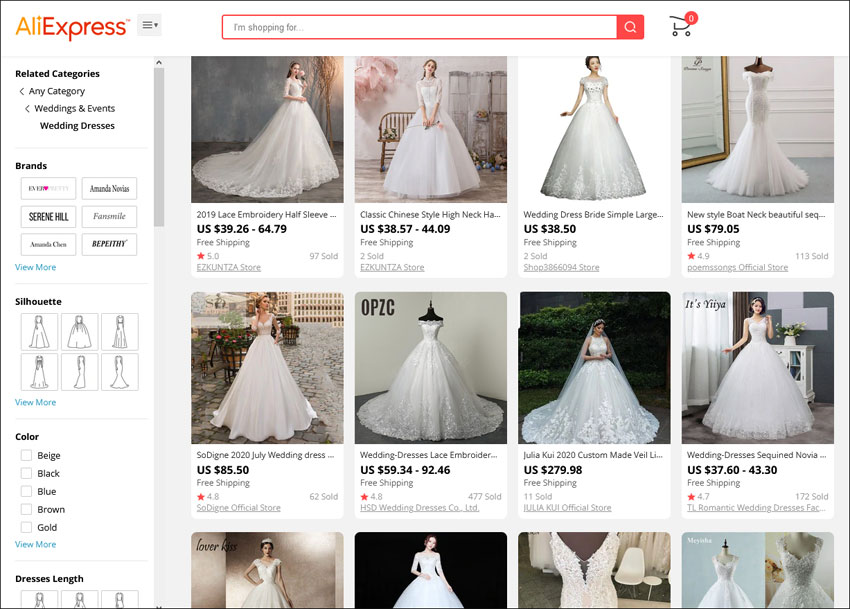Click the sidebar scrollbar thumb
Viewport: 850px width, 609px height.
pos(159,148)
